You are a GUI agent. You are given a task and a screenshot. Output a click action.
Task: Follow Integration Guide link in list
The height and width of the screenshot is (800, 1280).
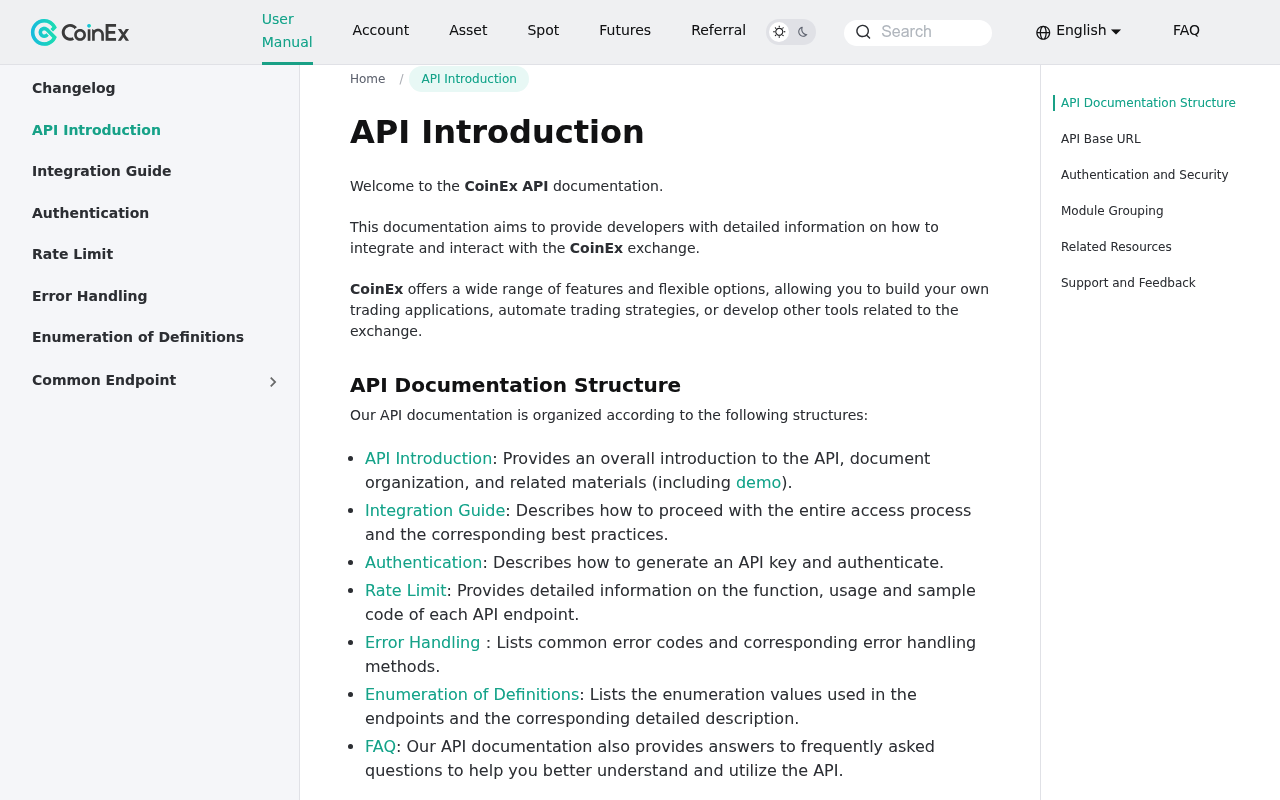pyautogui.click(x=435, y=510)
